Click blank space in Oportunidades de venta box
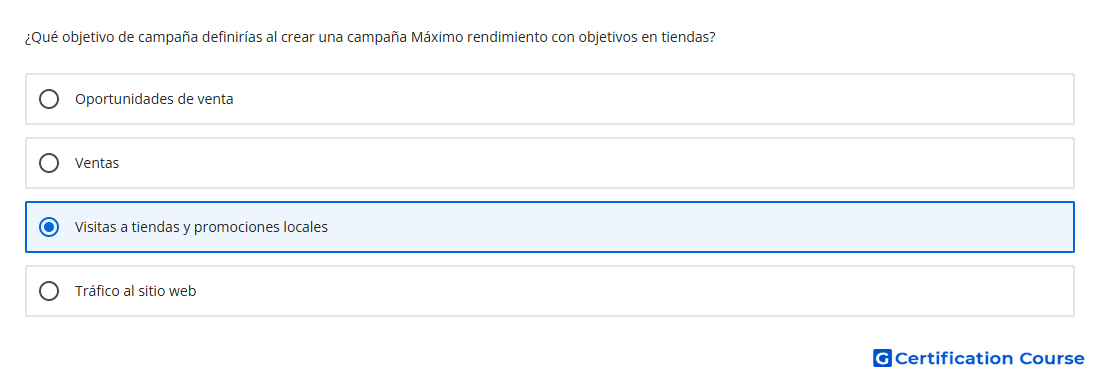 [652, 99]
